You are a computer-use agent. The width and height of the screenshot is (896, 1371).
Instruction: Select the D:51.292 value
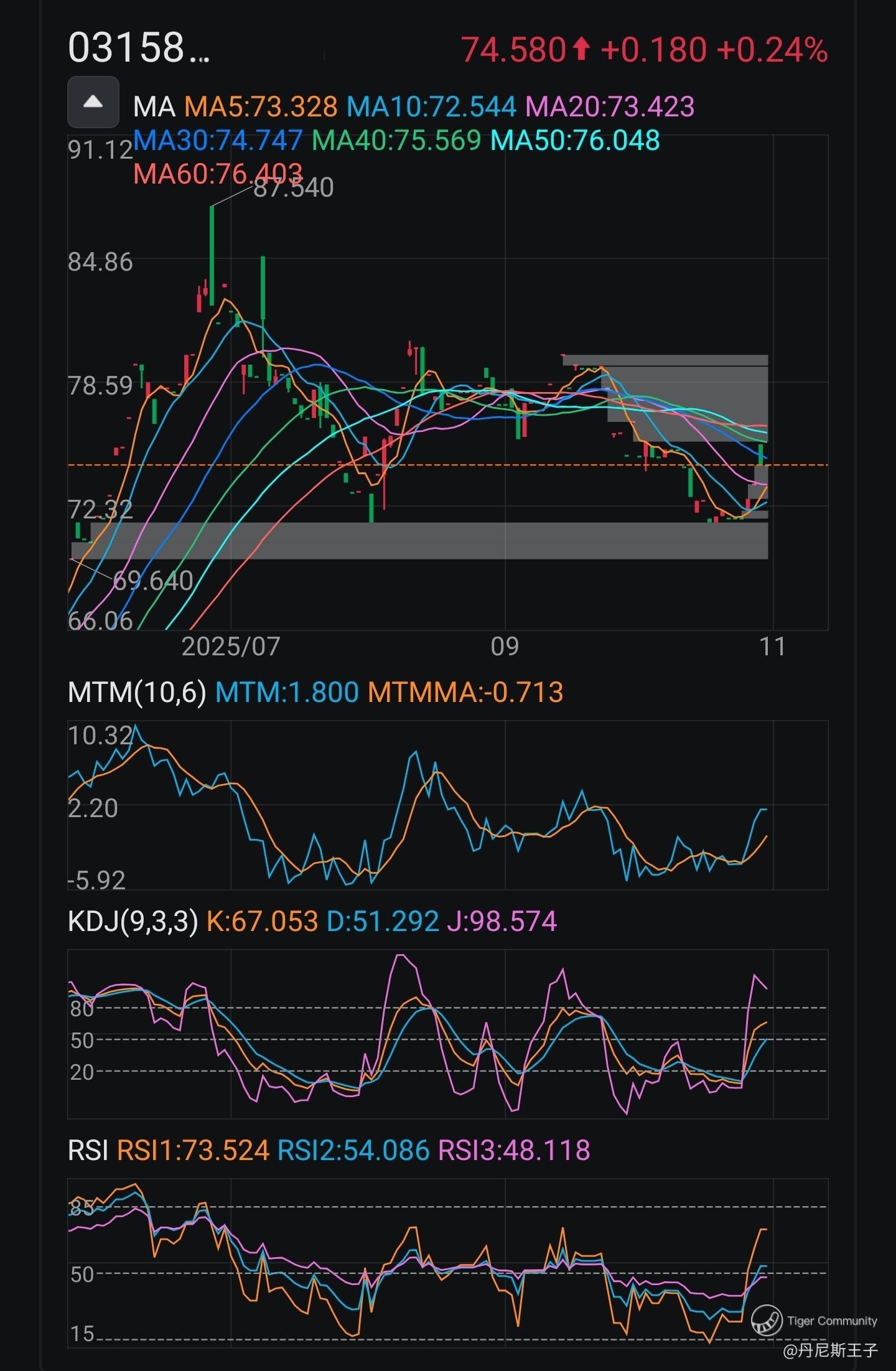(383, 921)
